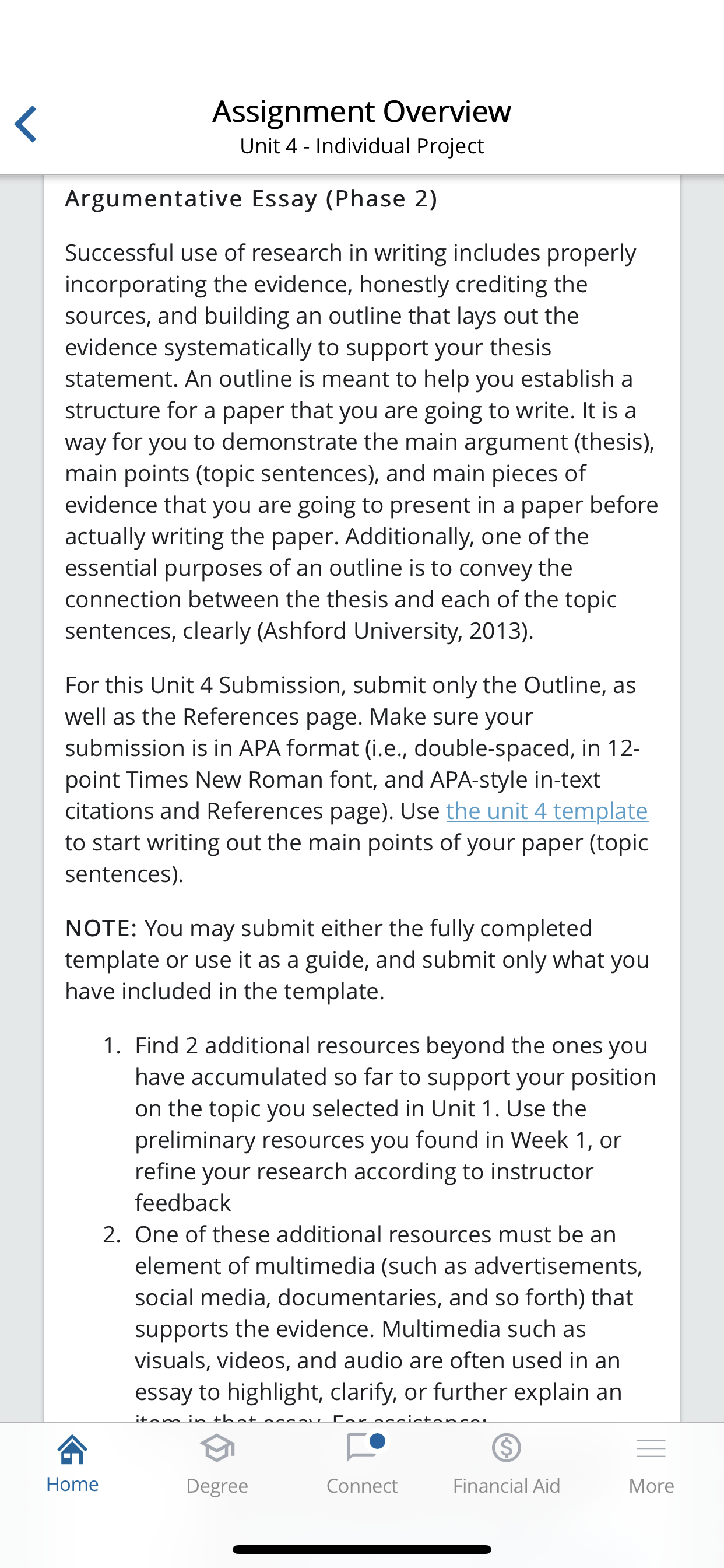Select the More tab label

[651, 1486]
